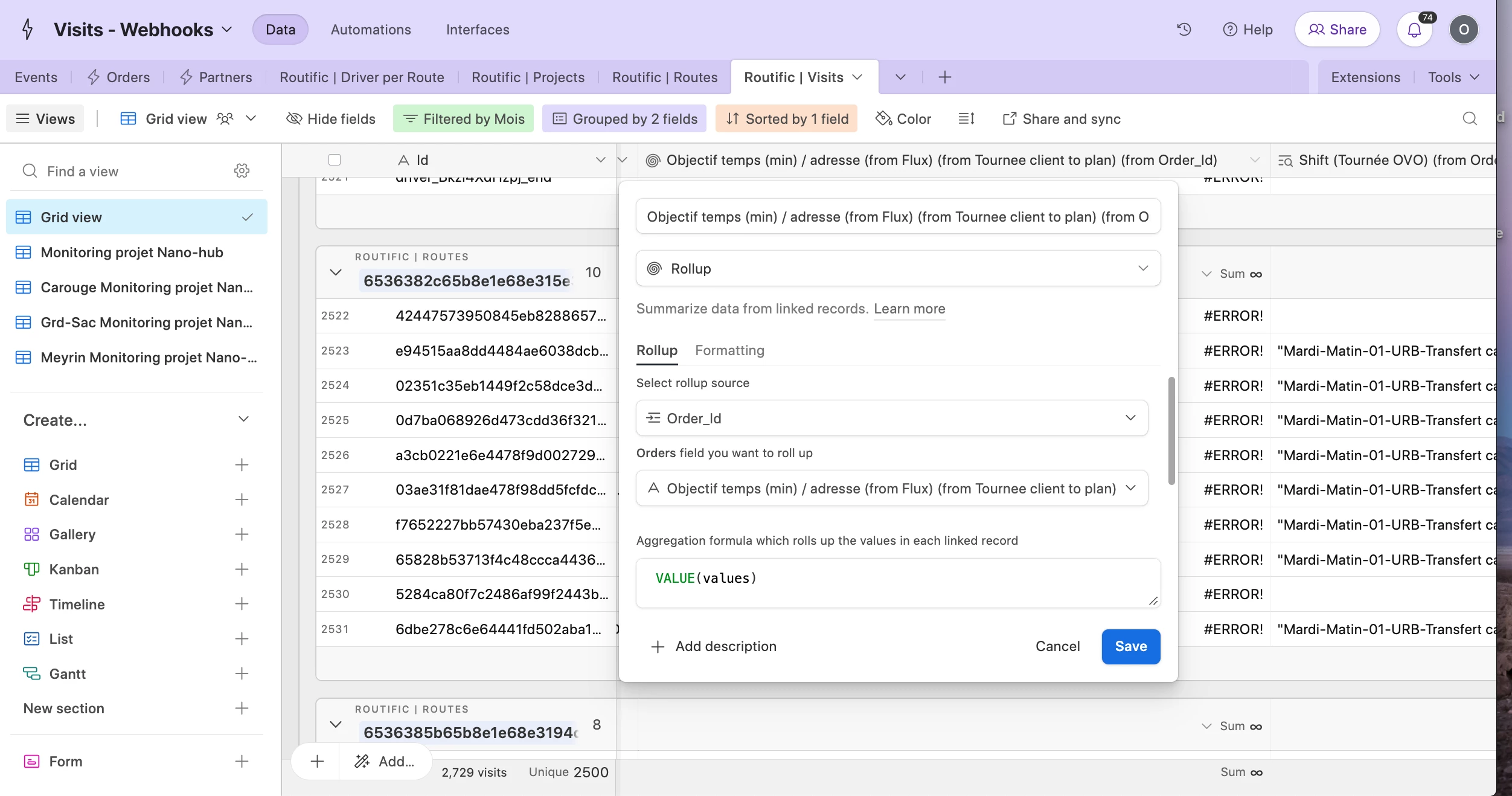Click the search magnifier icon in toolbar
Viewport: 1512px width, 796px height.
pos(1470,119)
